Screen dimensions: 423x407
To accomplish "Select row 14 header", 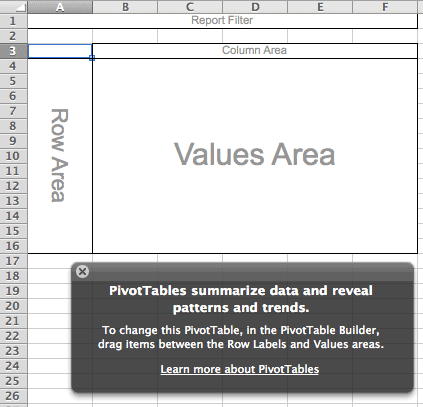I will [x=14, y=216].
